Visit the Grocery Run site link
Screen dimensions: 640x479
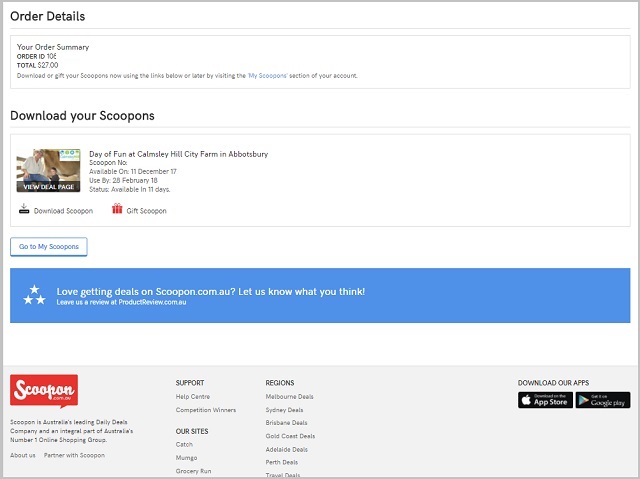(x=193, y=471)
